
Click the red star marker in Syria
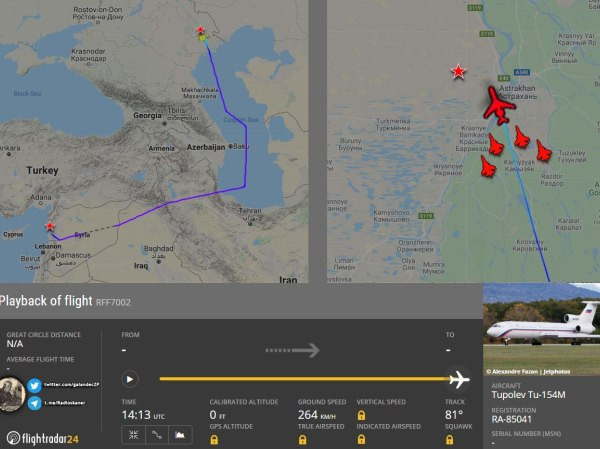50,226
